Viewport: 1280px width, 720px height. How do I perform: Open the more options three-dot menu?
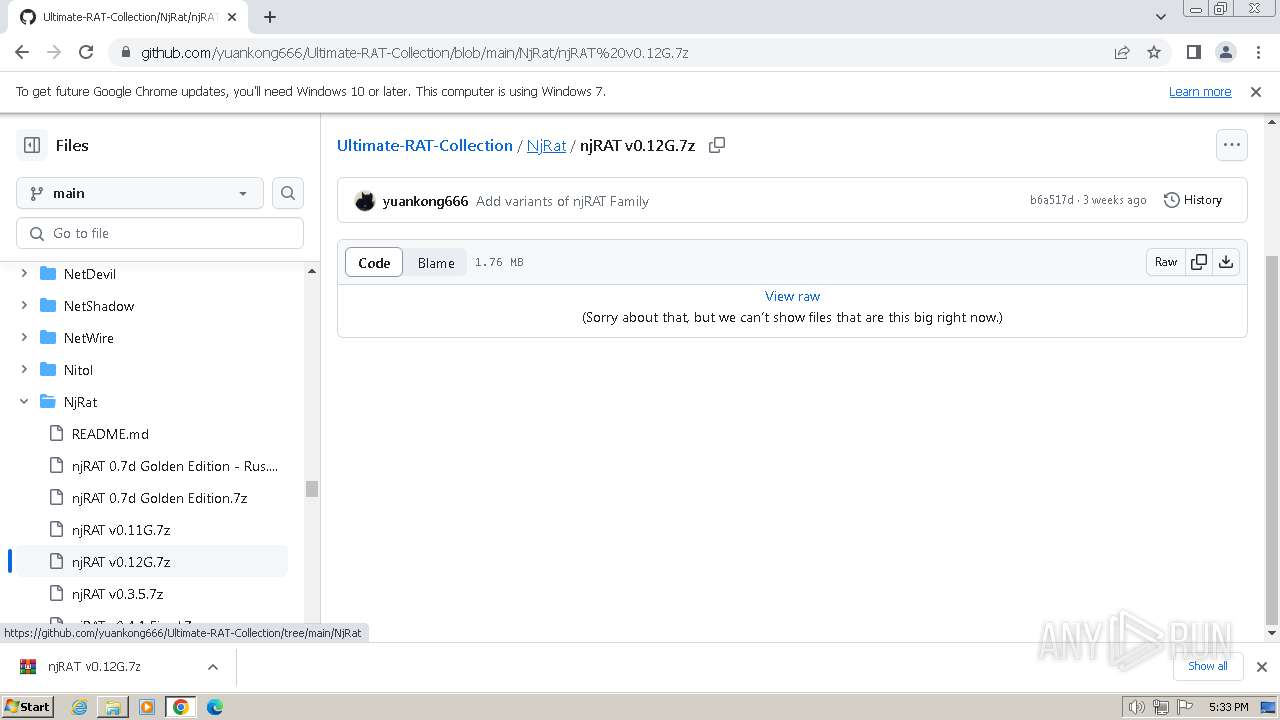pyautogui.click(x=1232, y=145)
